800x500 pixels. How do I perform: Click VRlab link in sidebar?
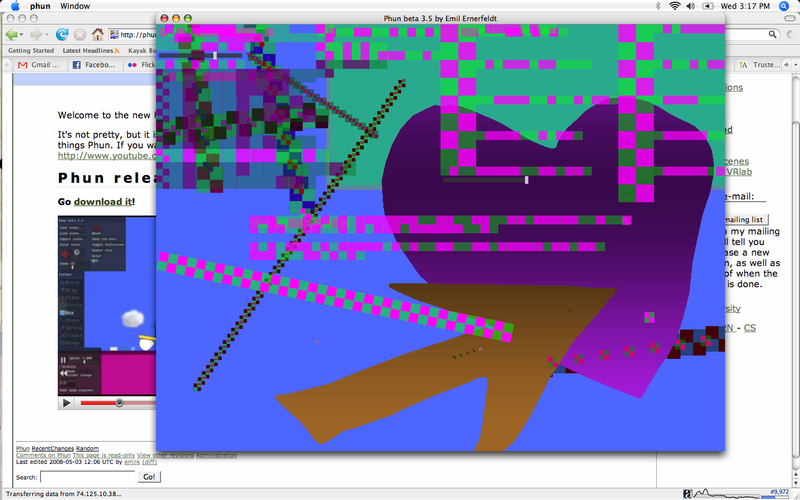738,172
